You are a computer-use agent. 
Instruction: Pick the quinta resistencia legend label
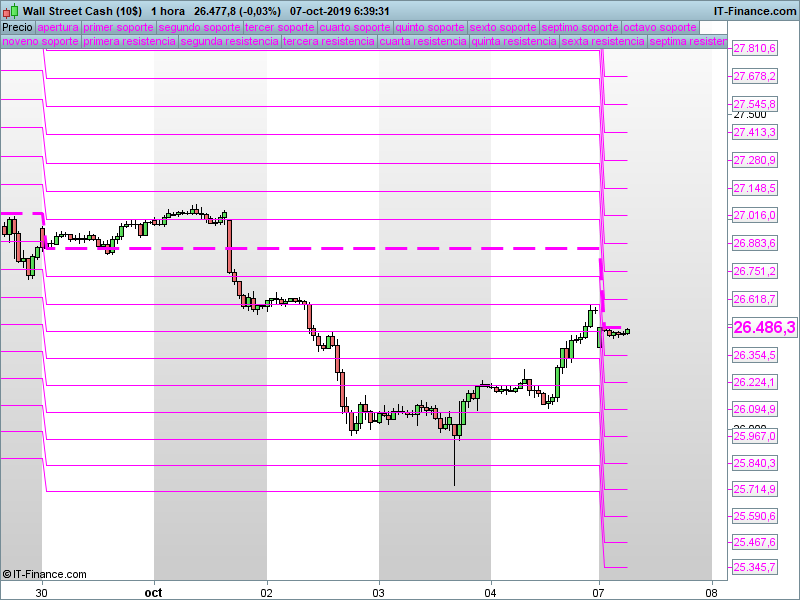coord(514,41)
